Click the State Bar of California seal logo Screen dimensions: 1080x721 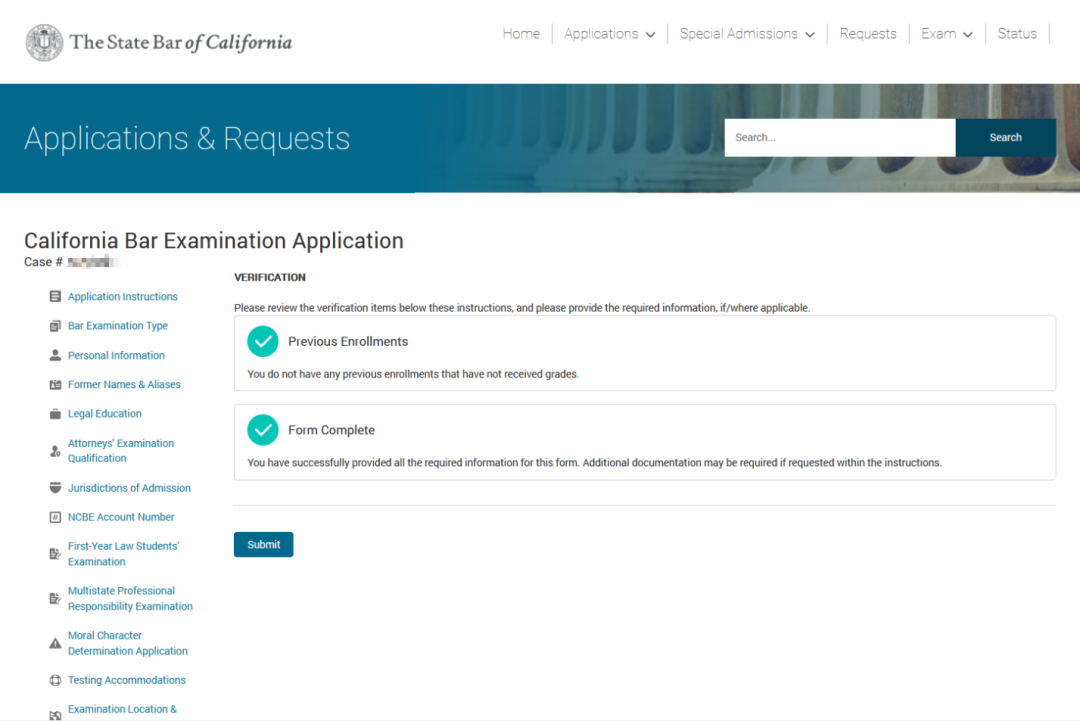44,43
